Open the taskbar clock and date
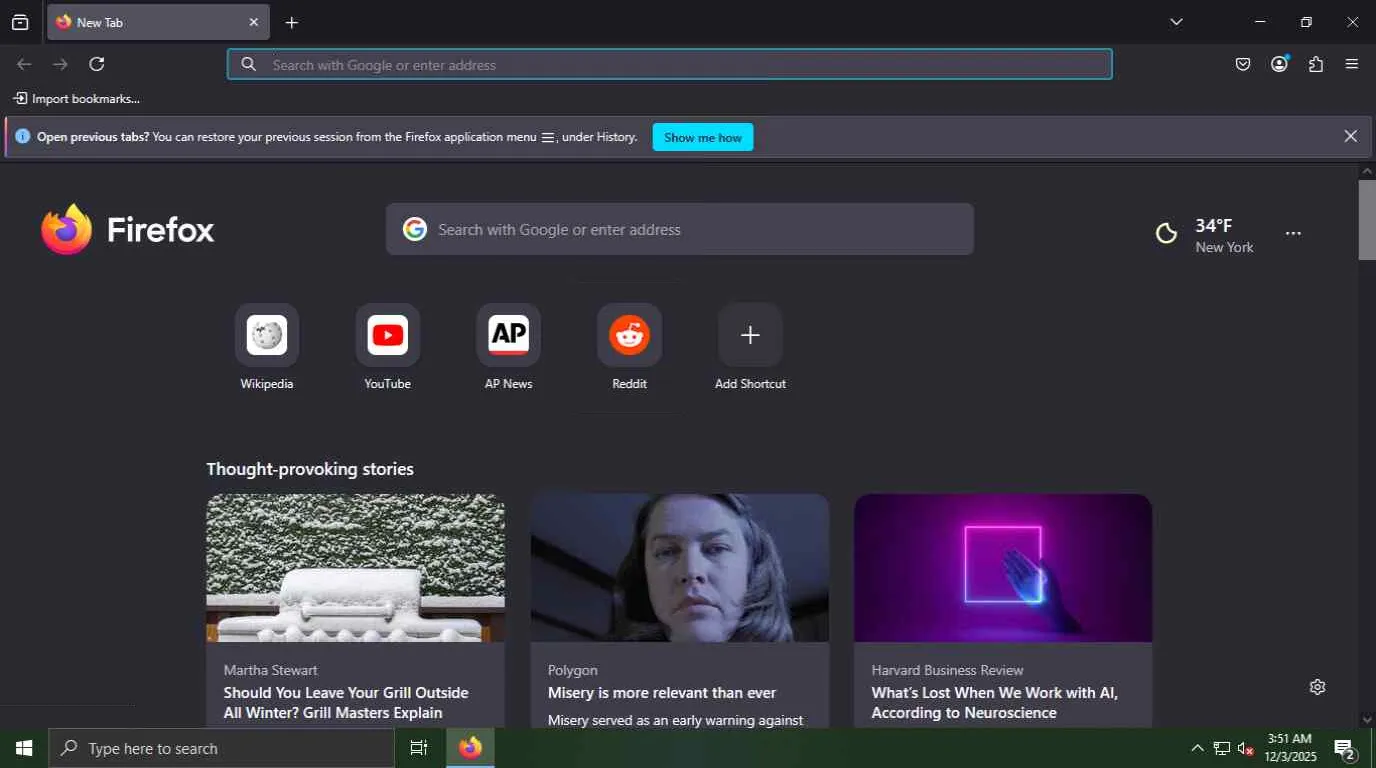 coord(1290,748)
